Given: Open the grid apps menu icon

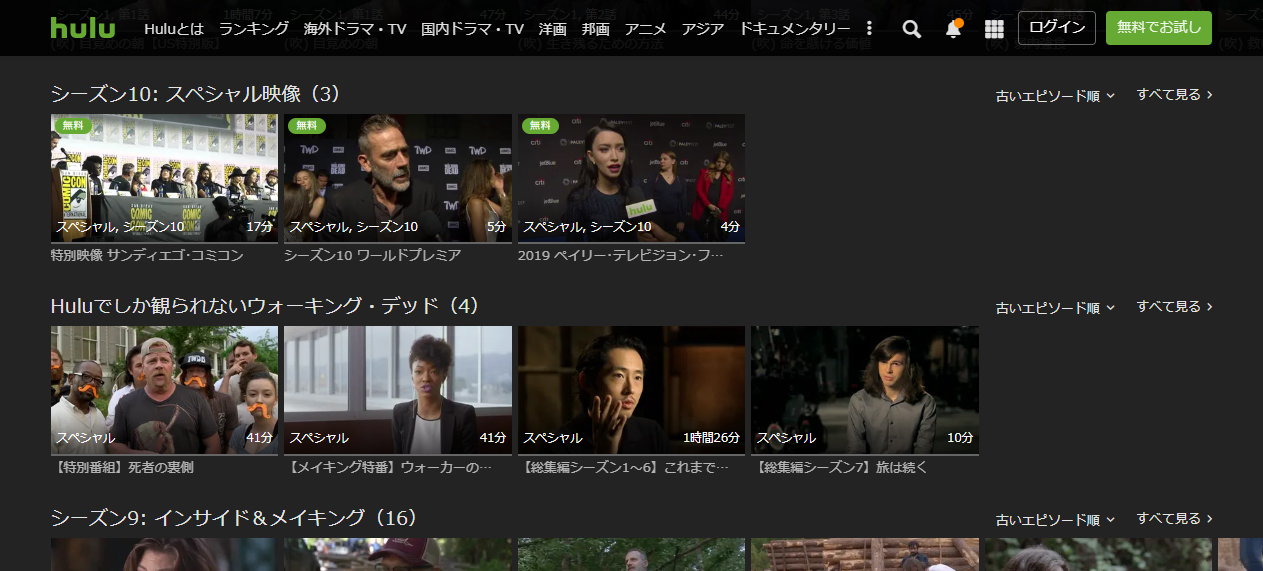Looking at the screenshot, I should click(994, 29).
